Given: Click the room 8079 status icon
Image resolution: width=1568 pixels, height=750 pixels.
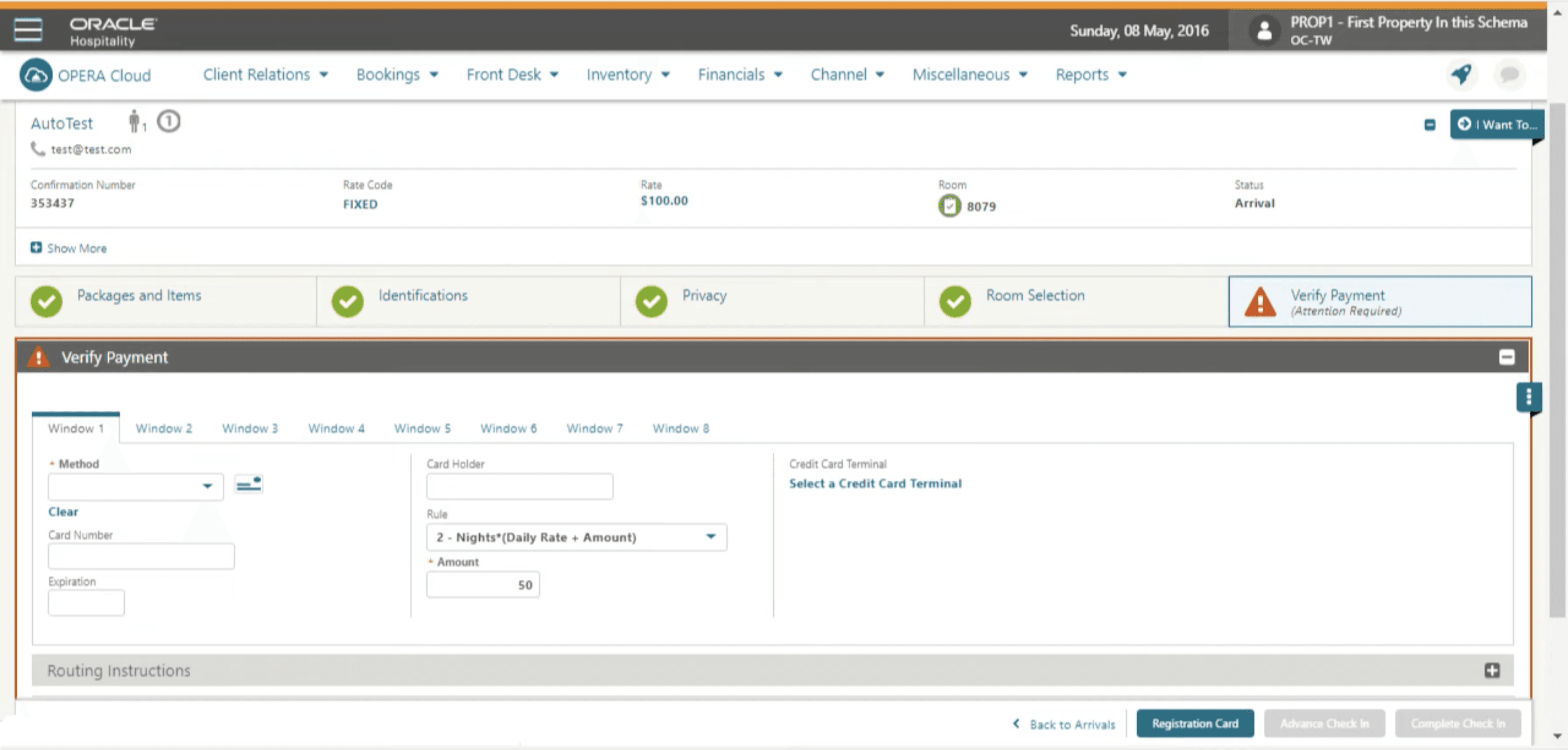Looking at the screenshot, I should [x=949, y=206].
